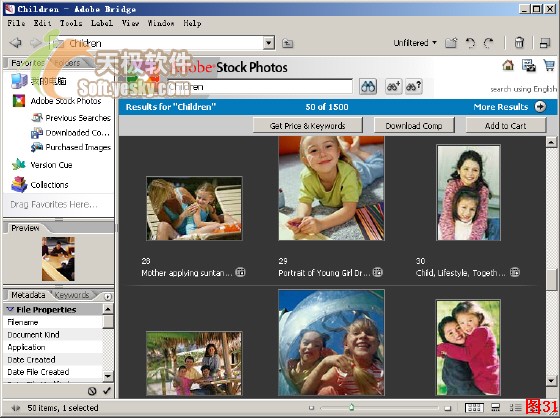560x418 pixels.
Task: Click the Add to Cart button
Action: pyautogui.click(x=506, y=126)
